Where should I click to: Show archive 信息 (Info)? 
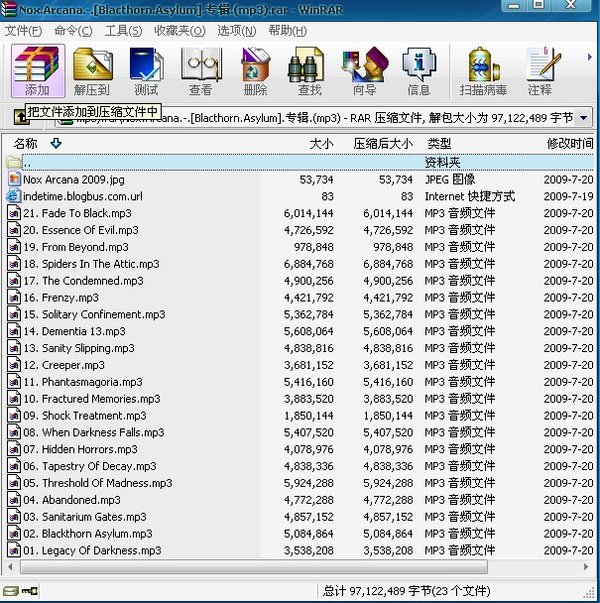point(418,71)
